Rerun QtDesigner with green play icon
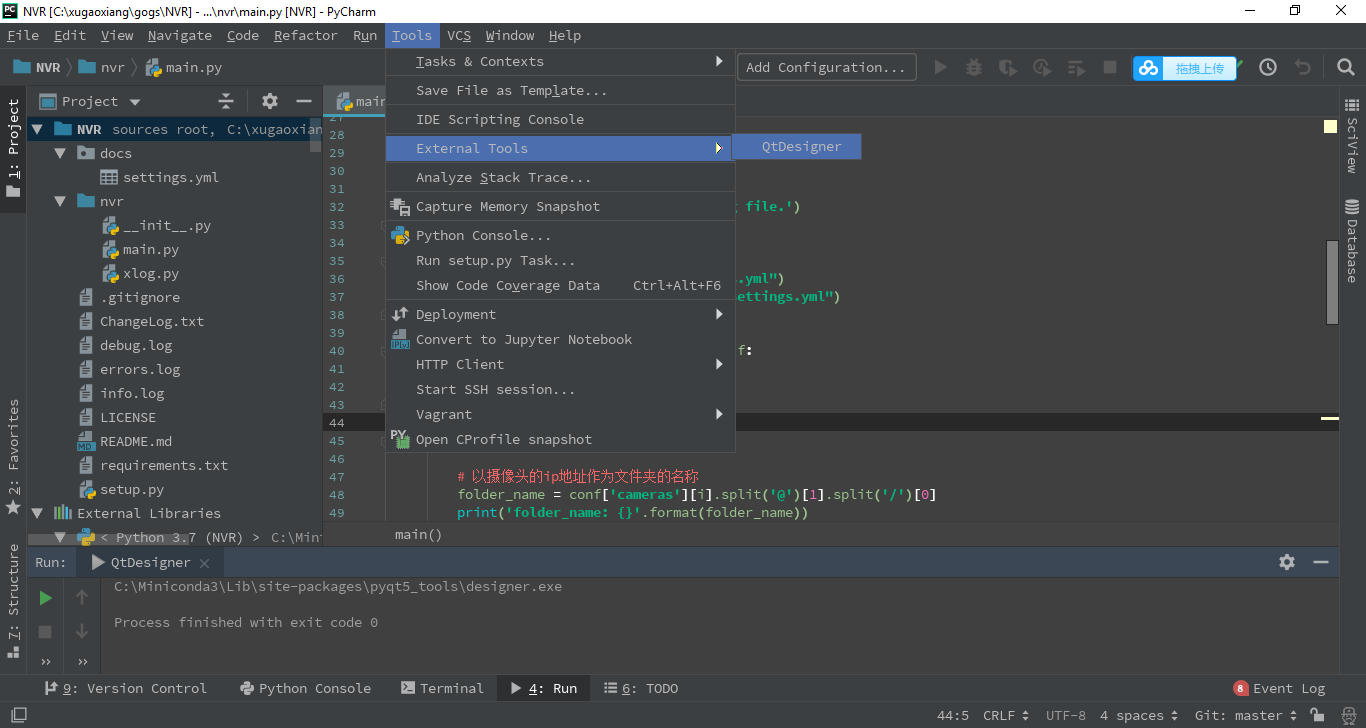The image size is (1366, 728). click(x=45, y=598)
